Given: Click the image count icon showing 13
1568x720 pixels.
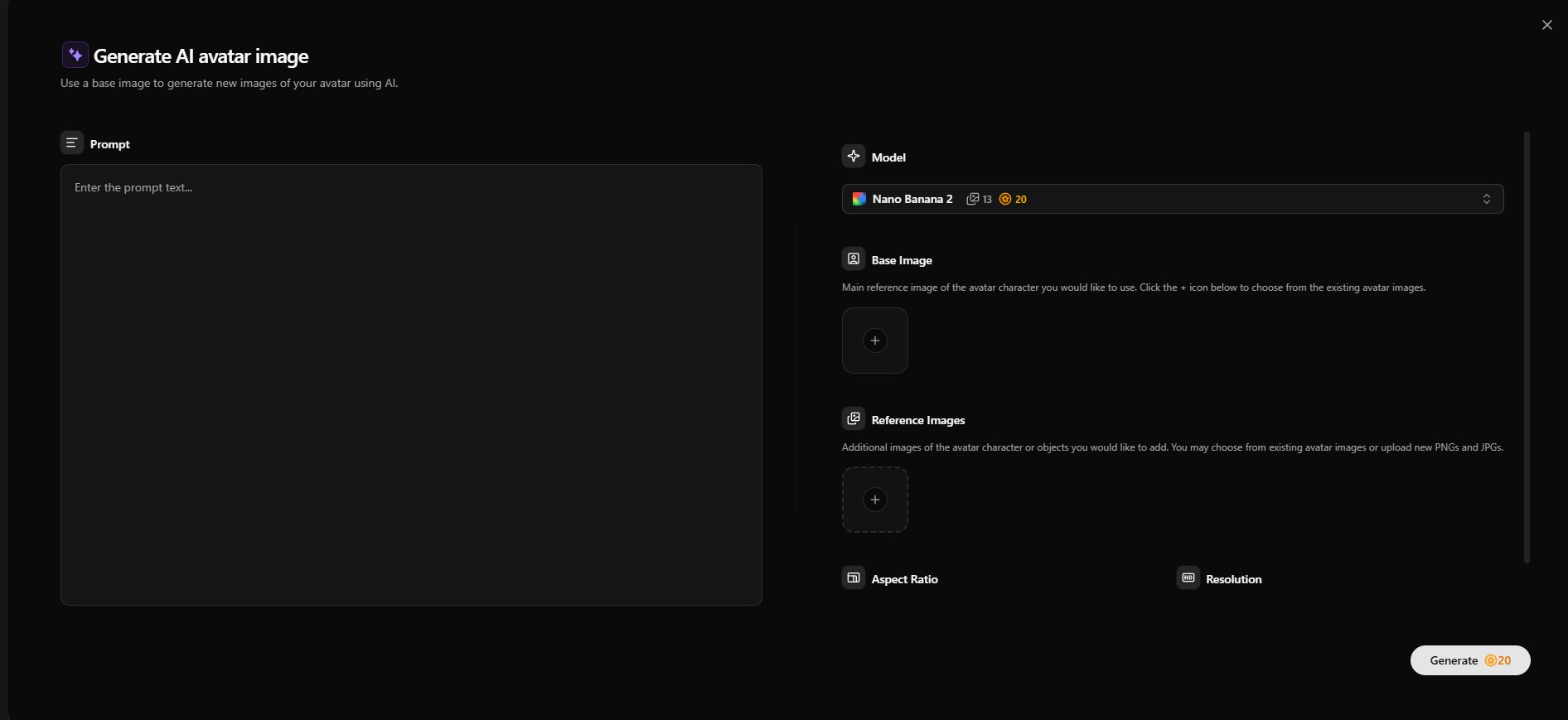Looking at the screenshot, I should [x=973, y=199].
